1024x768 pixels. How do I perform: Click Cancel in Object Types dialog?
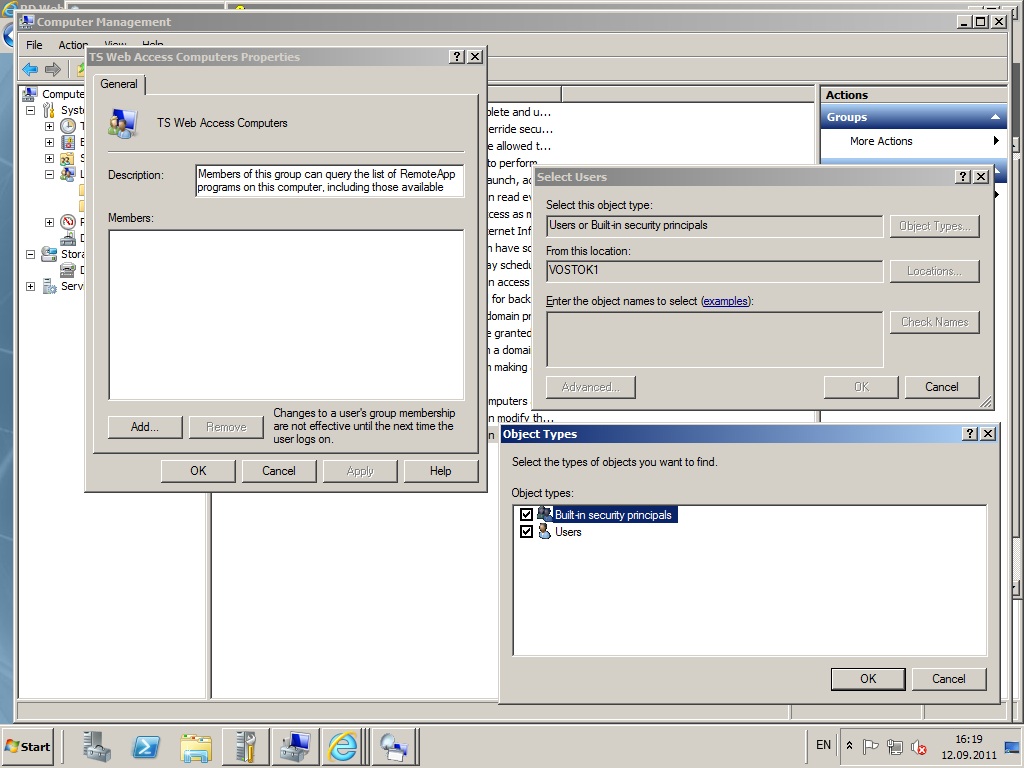(948, 679)
